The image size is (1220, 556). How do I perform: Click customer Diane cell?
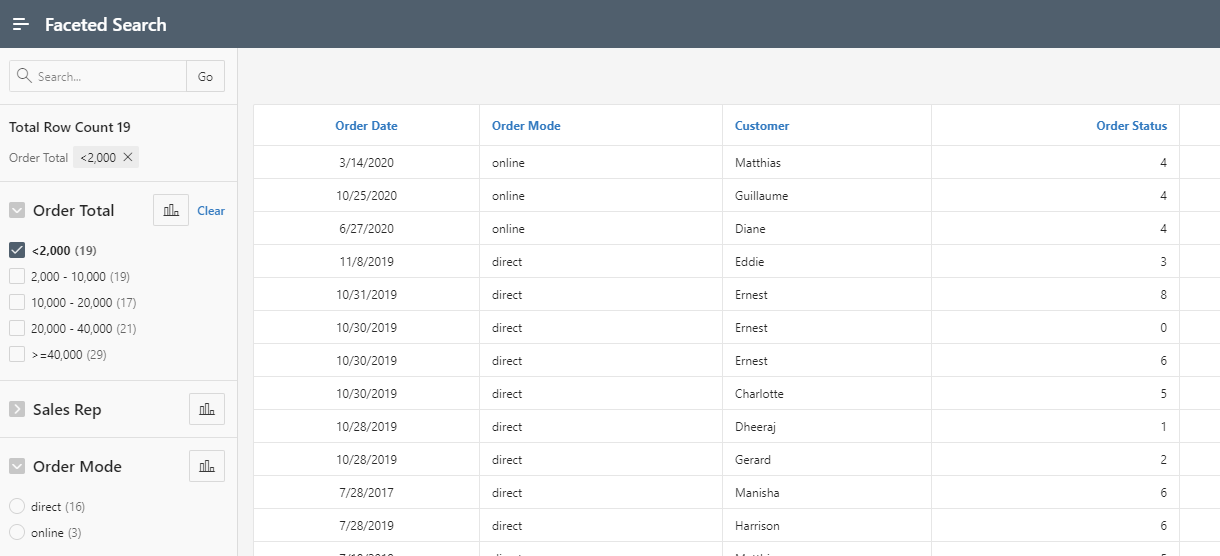827,228
